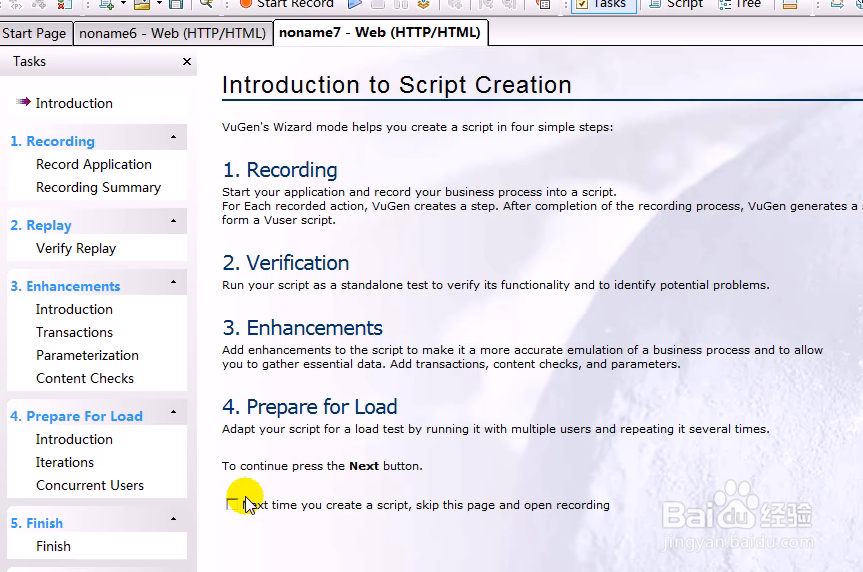The image size is (863, 572).
Task: Open Iterations task
Action: tap(65, 462)
